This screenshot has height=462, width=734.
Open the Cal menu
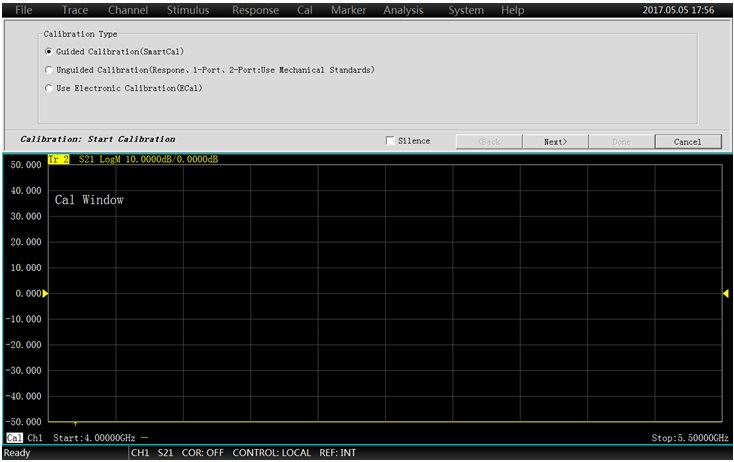click(305, 10)
